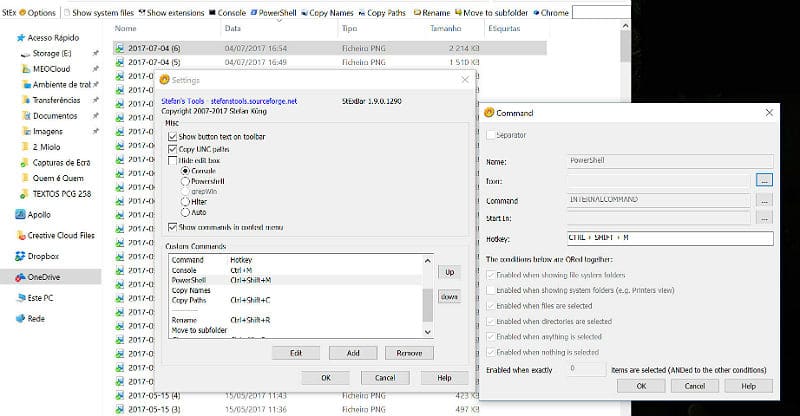Launch PowerShell from the StExBar toolbar
The height and width of the screenshot is (416, 800).
[x=273, y=13]
